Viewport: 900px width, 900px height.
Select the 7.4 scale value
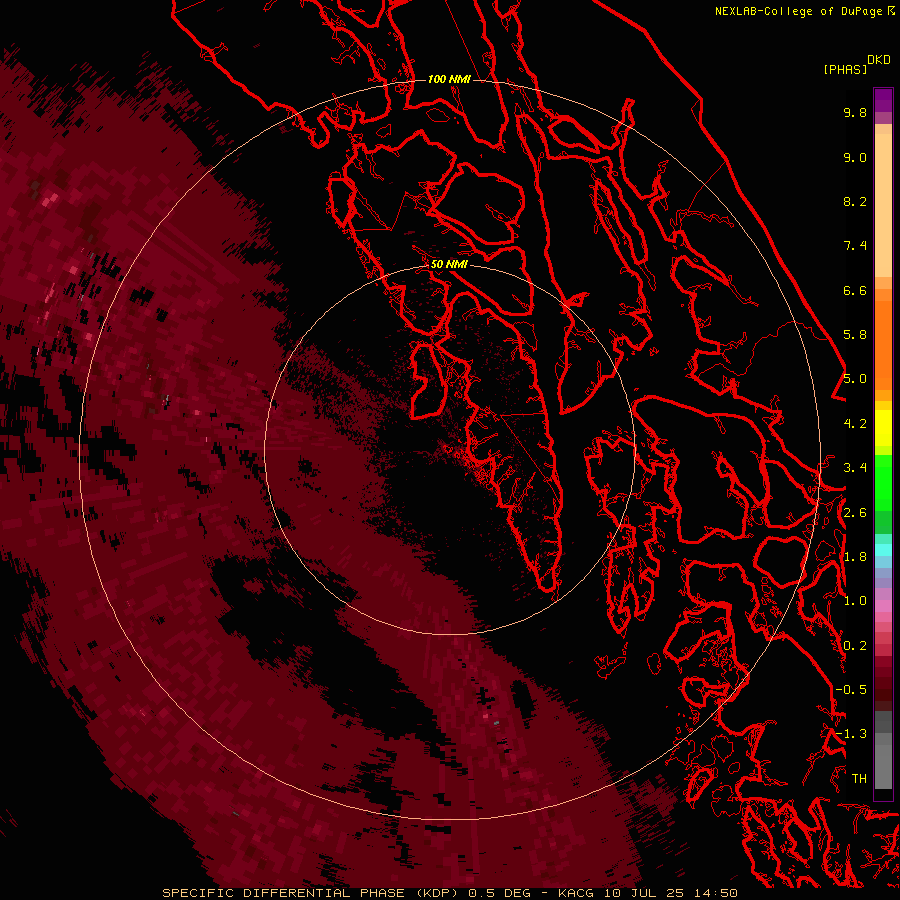coord(855,246)
